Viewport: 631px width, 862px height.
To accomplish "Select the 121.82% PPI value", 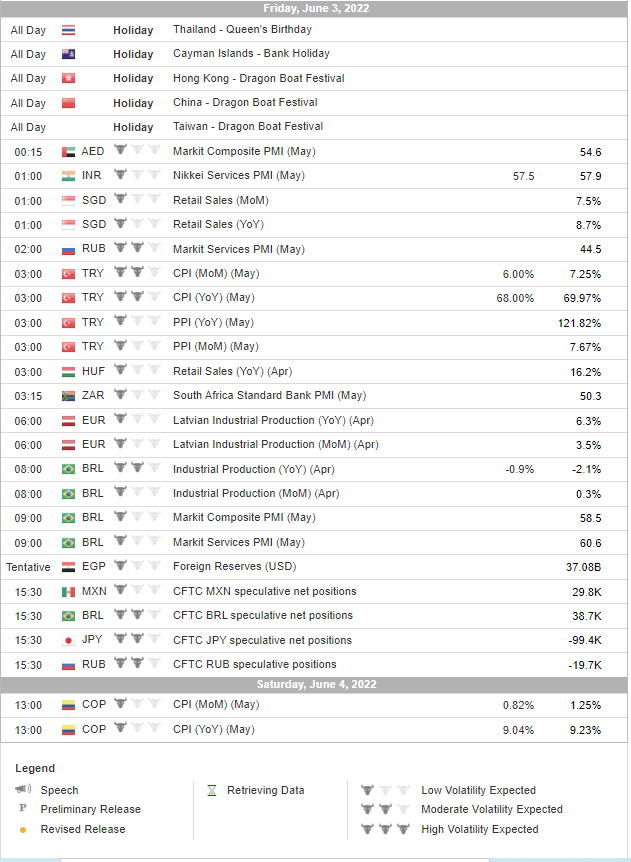I will pos(579,323).
